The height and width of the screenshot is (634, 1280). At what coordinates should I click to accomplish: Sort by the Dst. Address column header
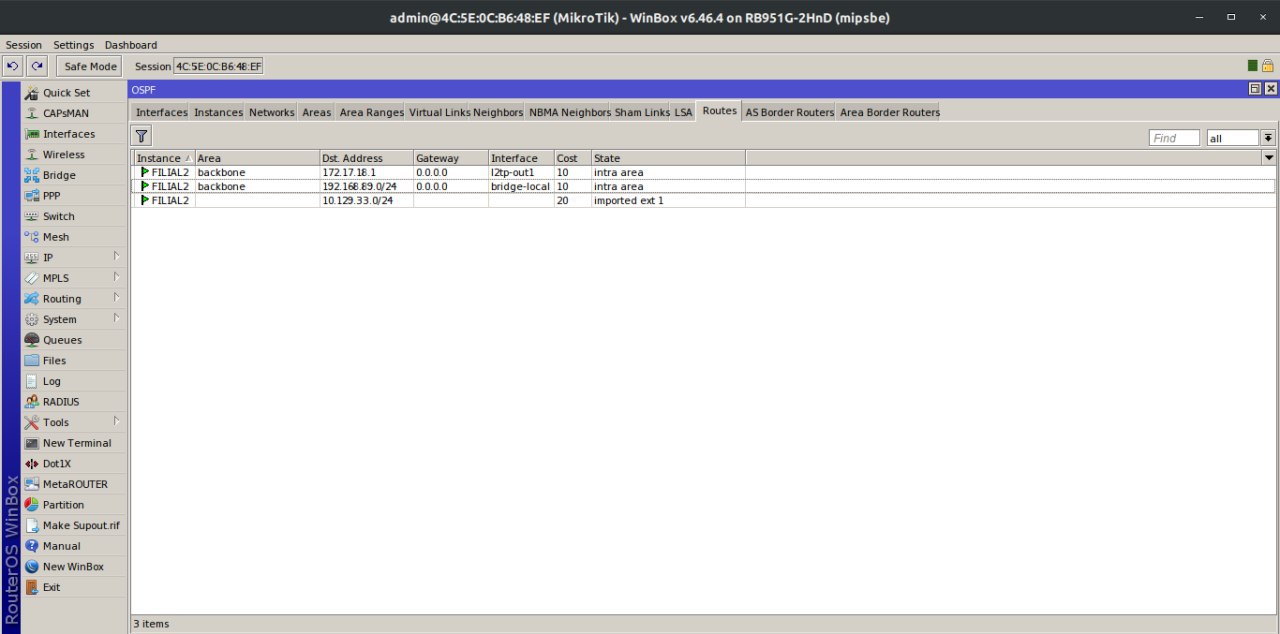click(x=366, y=158)
